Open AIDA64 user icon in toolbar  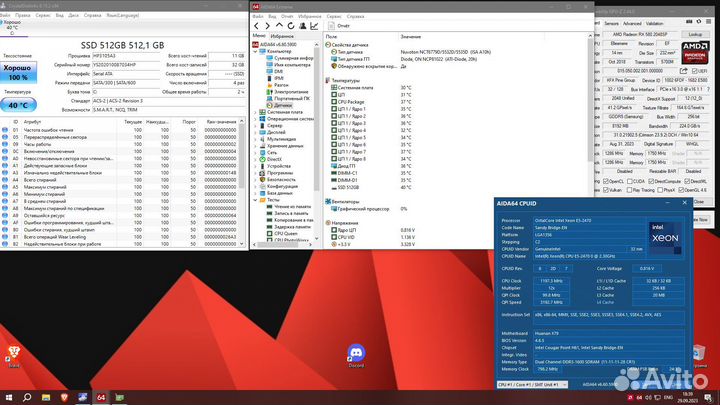pyautogui.click(x=303, y=26)
